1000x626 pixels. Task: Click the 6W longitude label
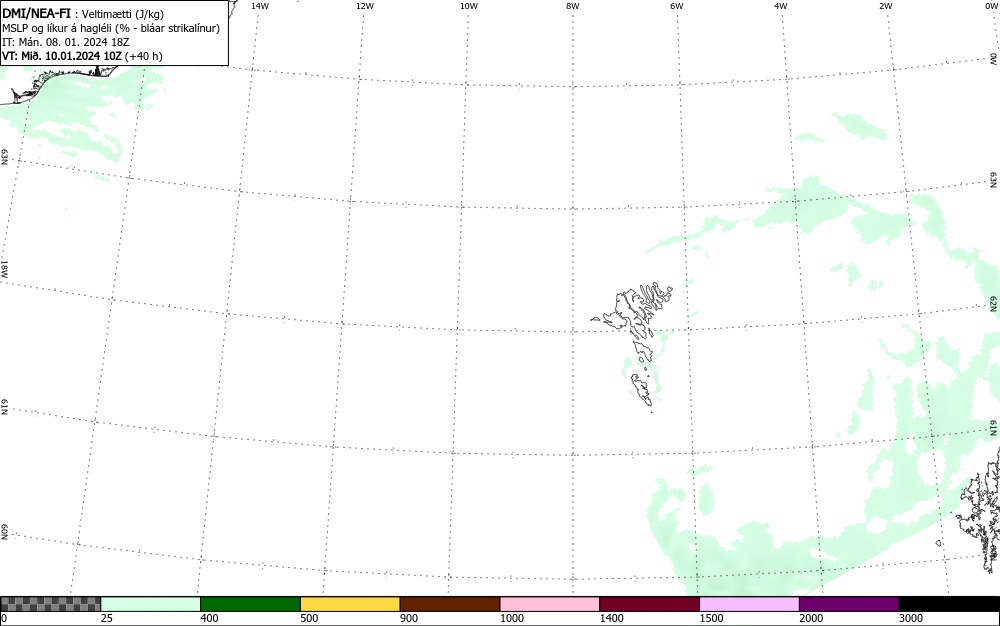(677, 6)
